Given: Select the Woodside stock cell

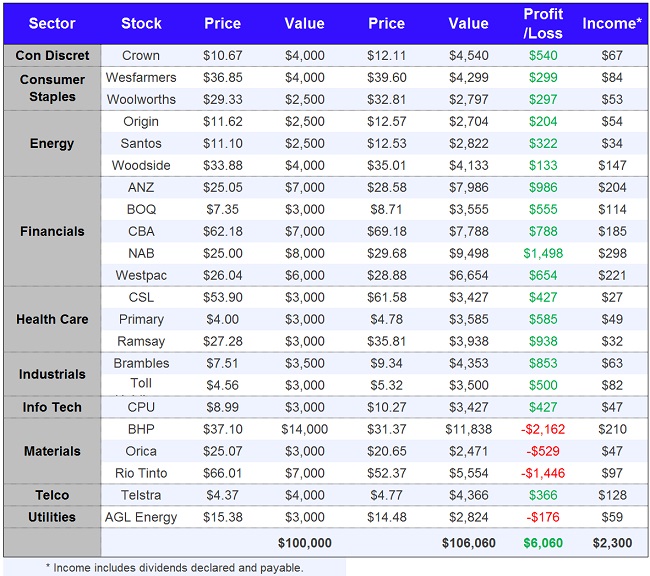Looking at the screenshot, I should 141,165.
